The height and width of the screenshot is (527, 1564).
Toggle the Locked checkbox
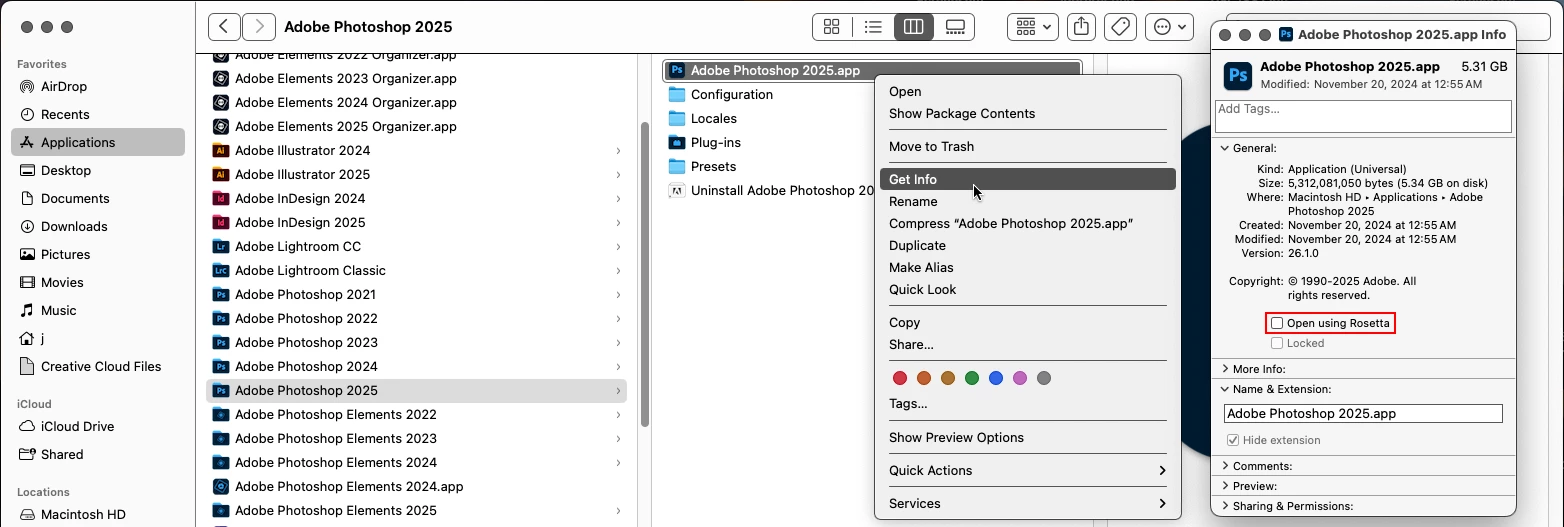[x=1277, y=343]
